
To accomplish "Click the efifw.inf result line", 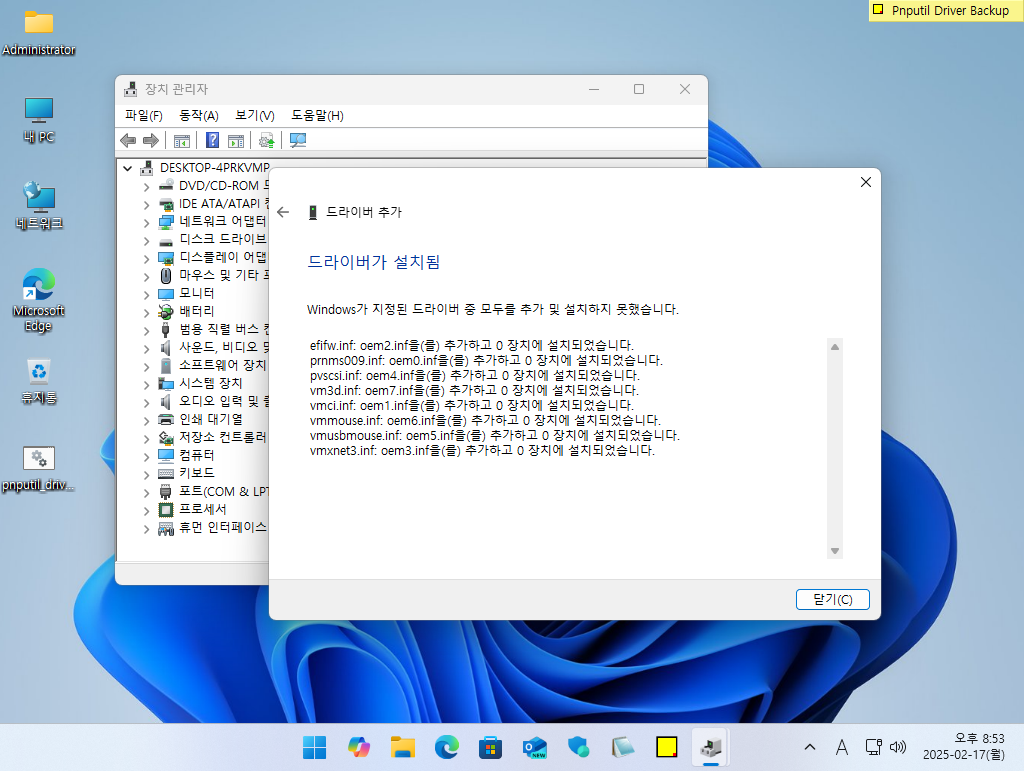I will 472,345.
